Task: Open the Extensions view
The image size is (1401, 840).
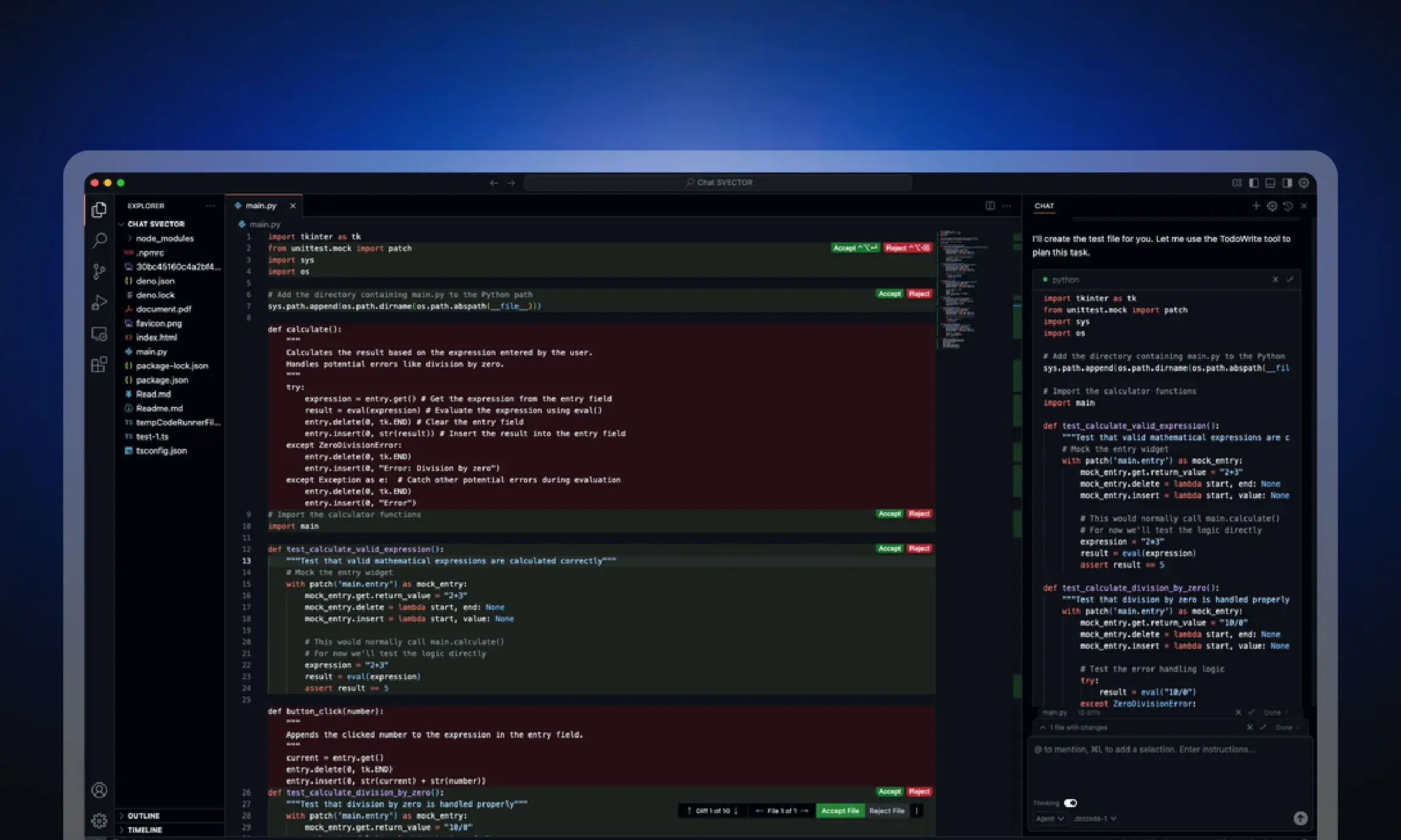Action: click(x=99, y=365)
